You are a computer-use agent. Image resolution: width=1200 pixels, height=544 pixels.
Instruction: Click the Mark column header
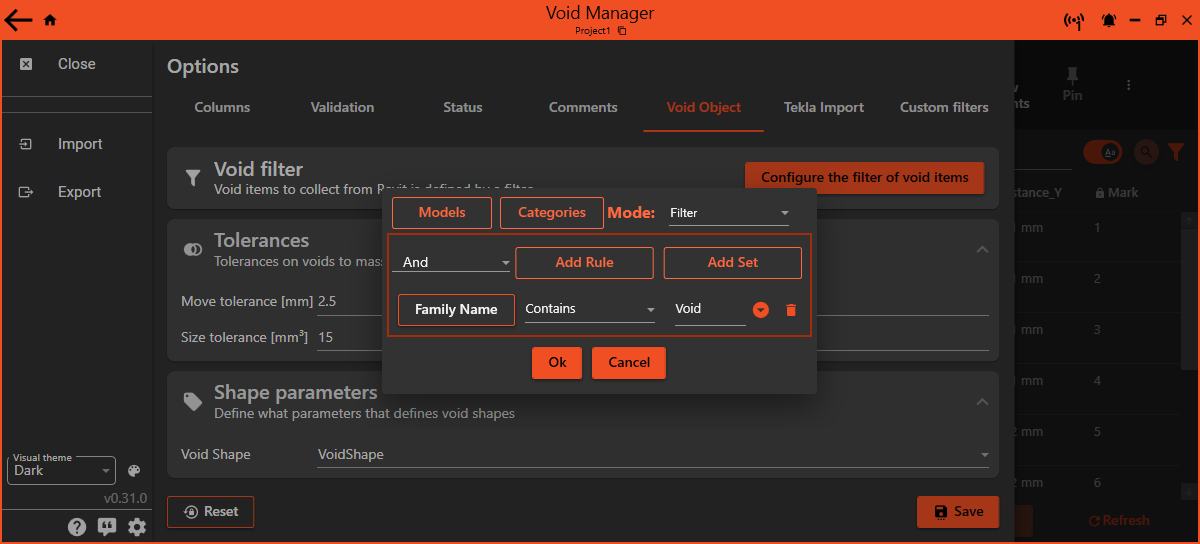[x=1117, y=193]
